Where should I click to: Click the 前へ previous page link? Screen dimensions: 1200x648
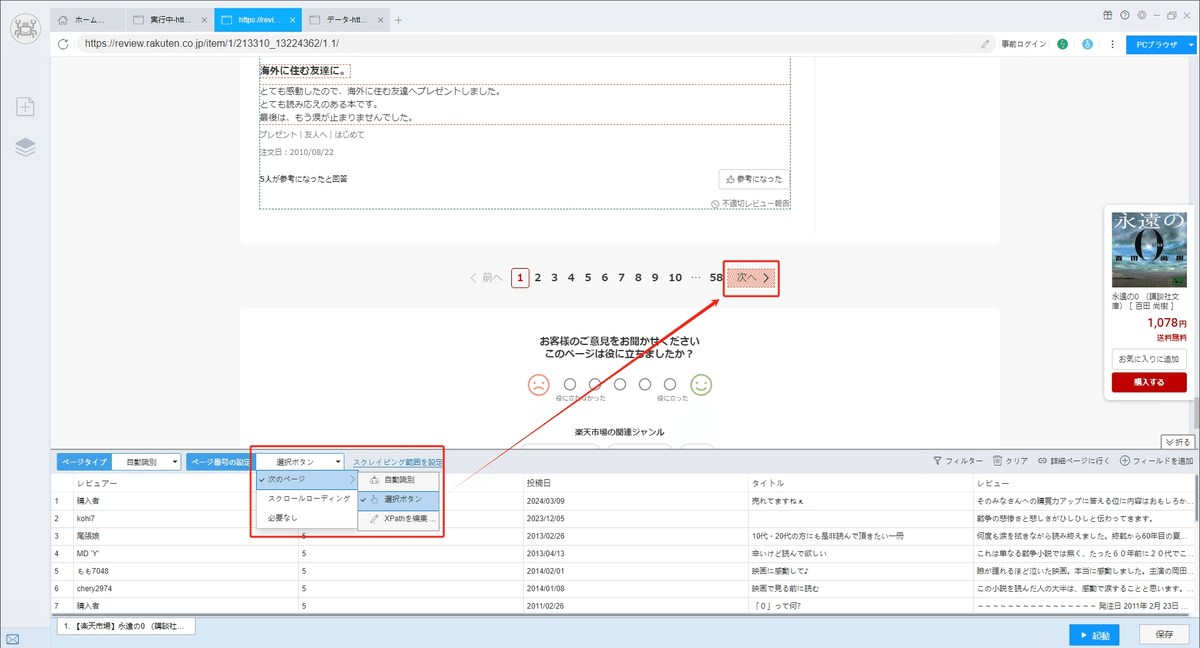[485, 278]
